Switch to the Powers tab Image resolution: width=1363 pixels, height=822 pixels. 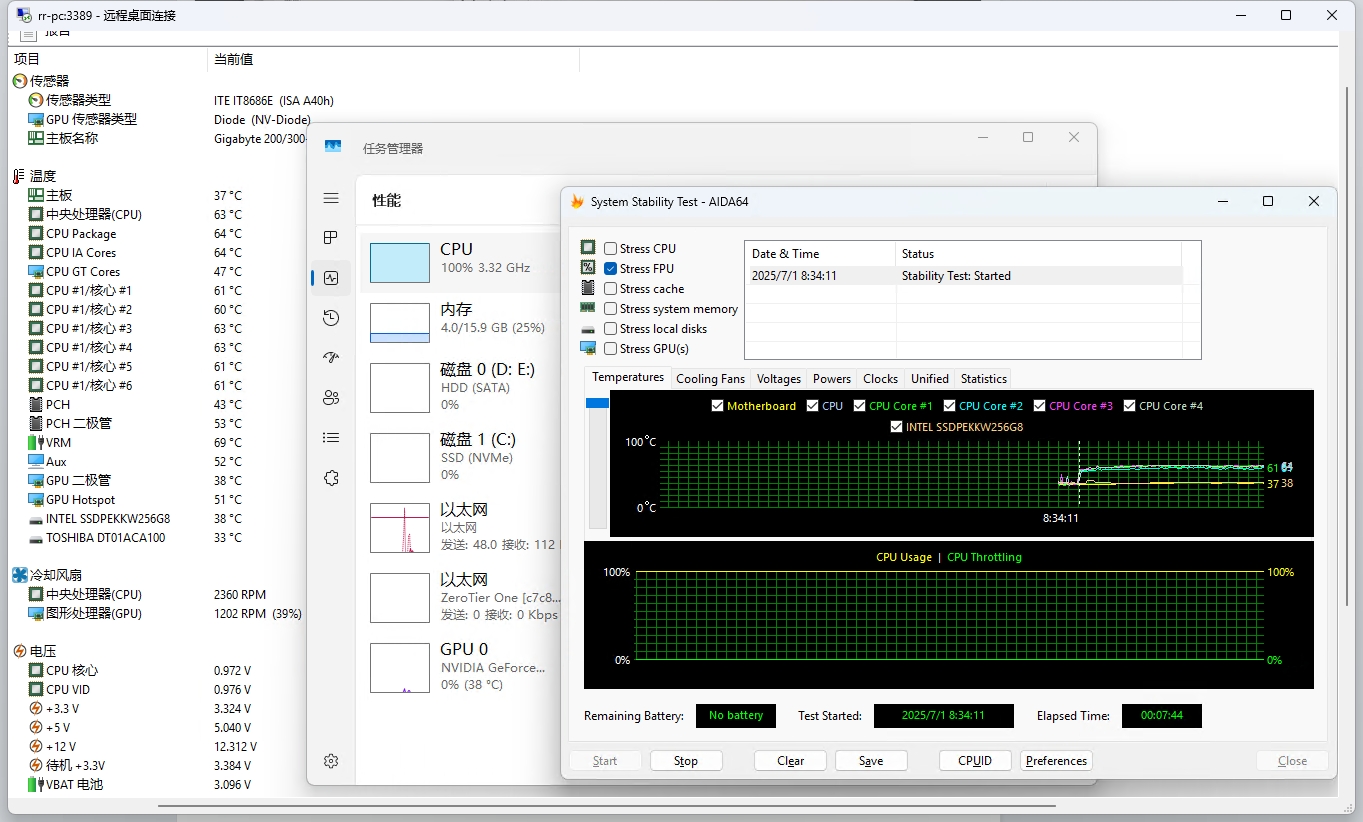click(x=832, y=379)
